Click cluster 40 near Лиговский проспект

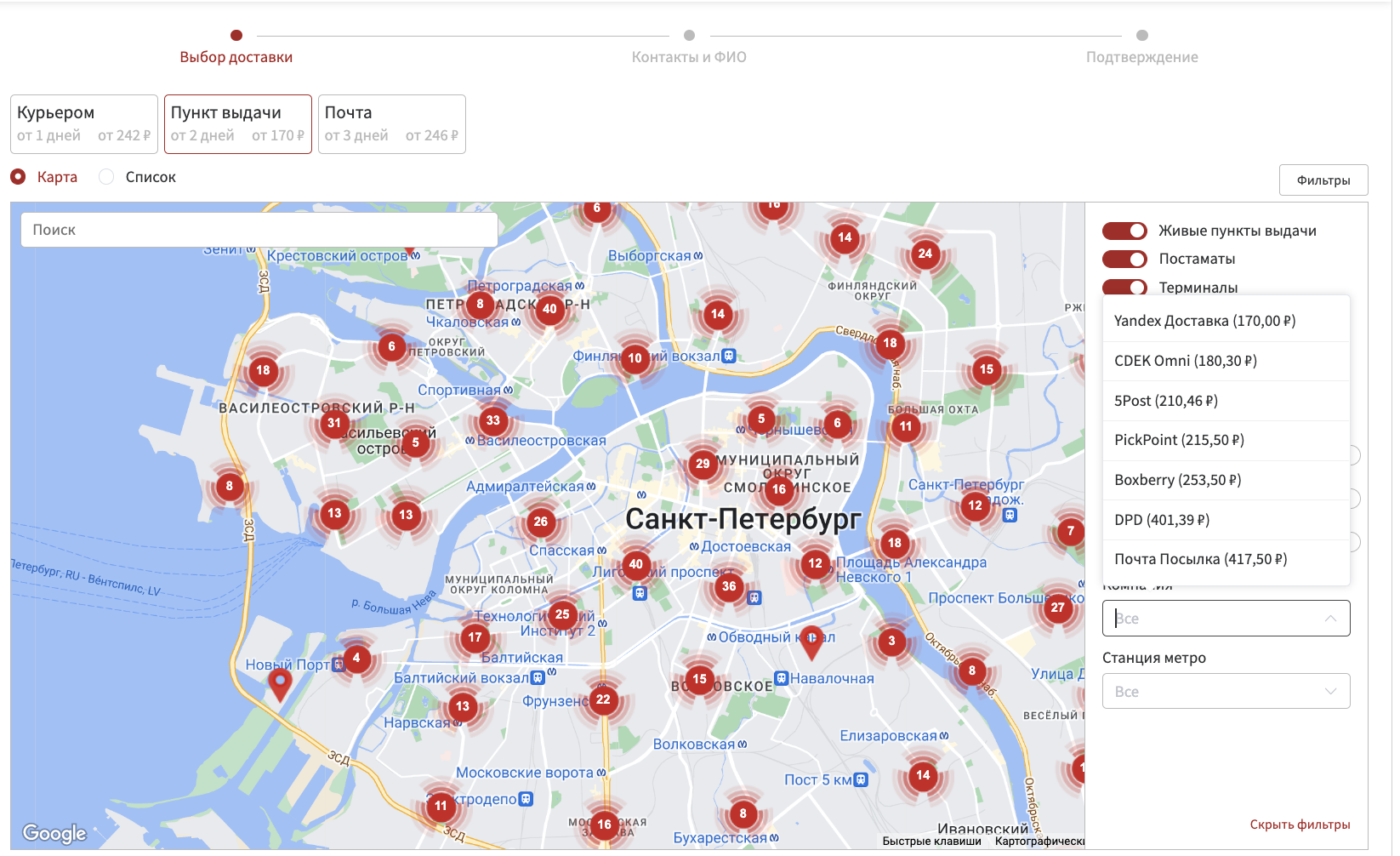pos(635,564)
